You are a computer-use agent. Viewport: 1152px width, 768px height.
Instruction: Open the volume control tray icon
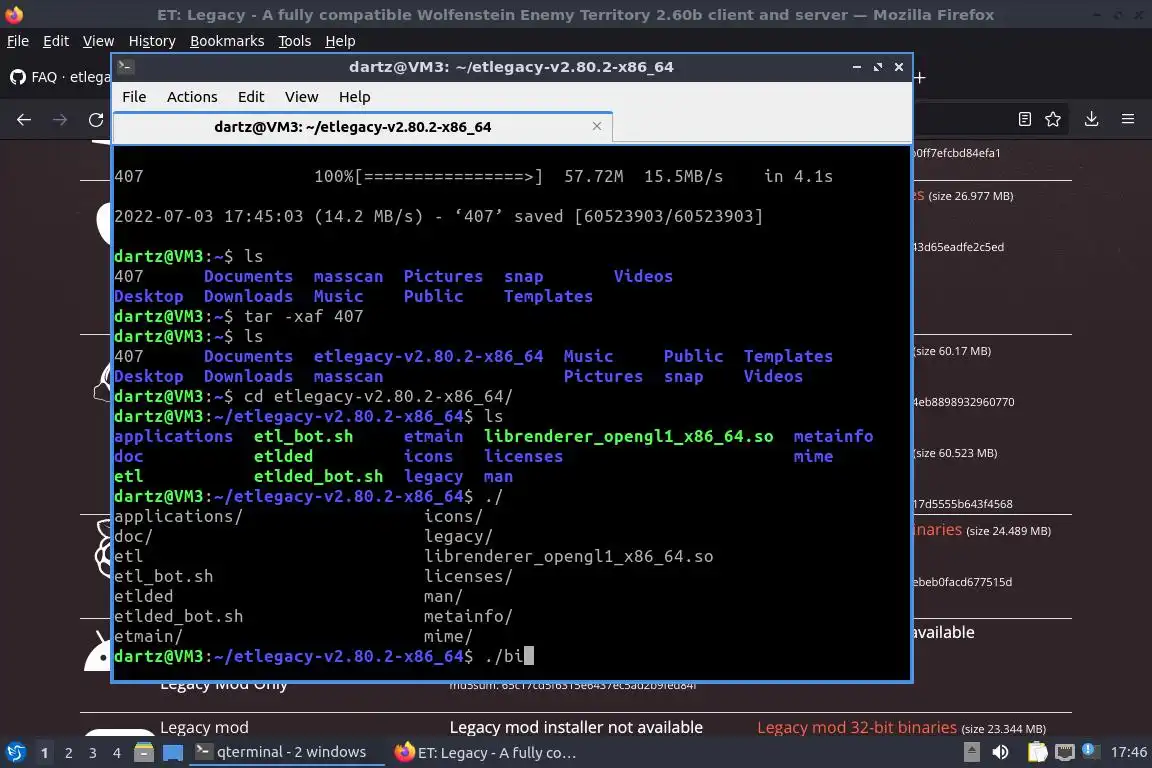1000,752
